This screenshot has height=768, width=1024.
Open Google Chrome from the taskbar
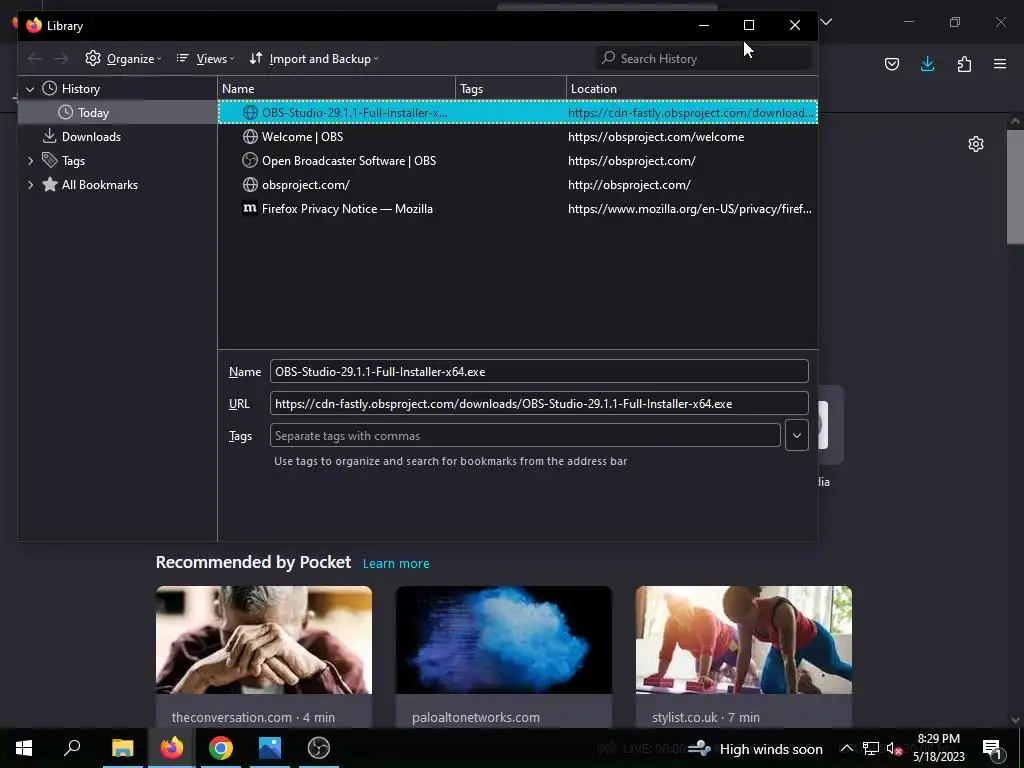221,748
